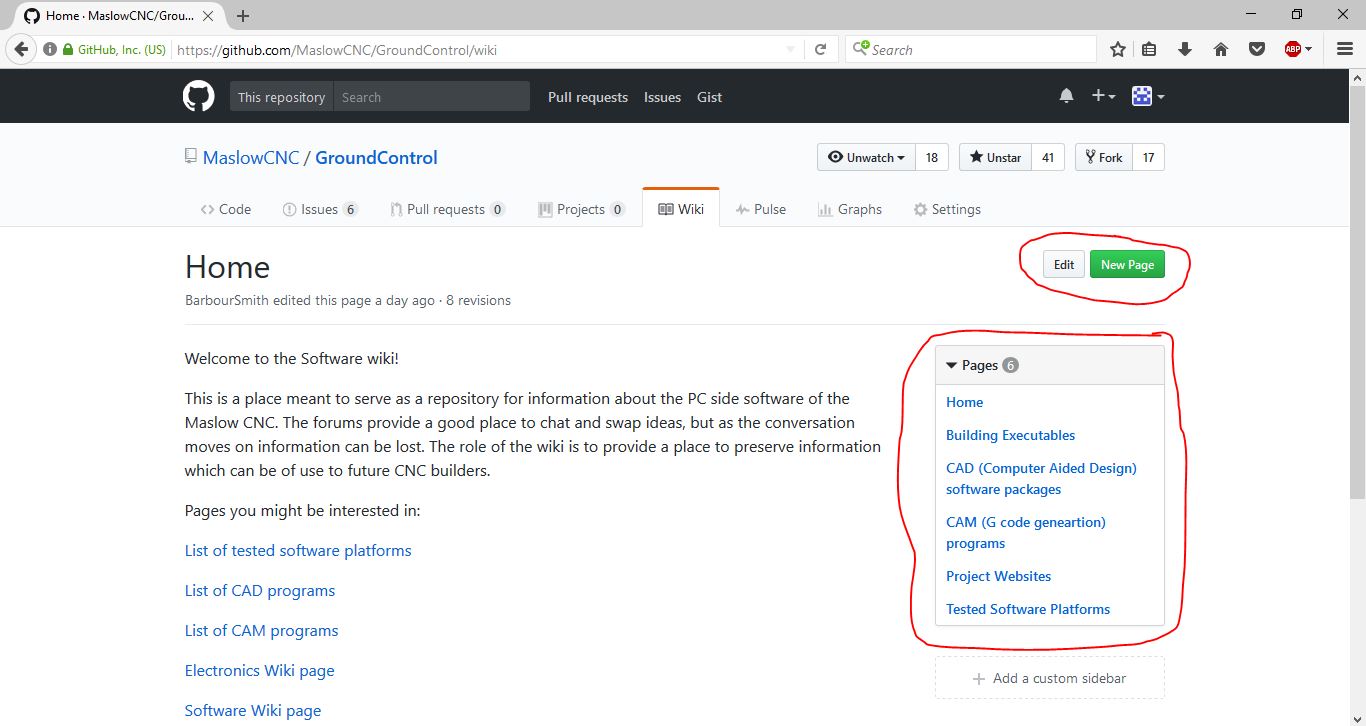Viewport: 1366px width, 726px height.
Task: Click the browser search box
Action: click(971, 49)
